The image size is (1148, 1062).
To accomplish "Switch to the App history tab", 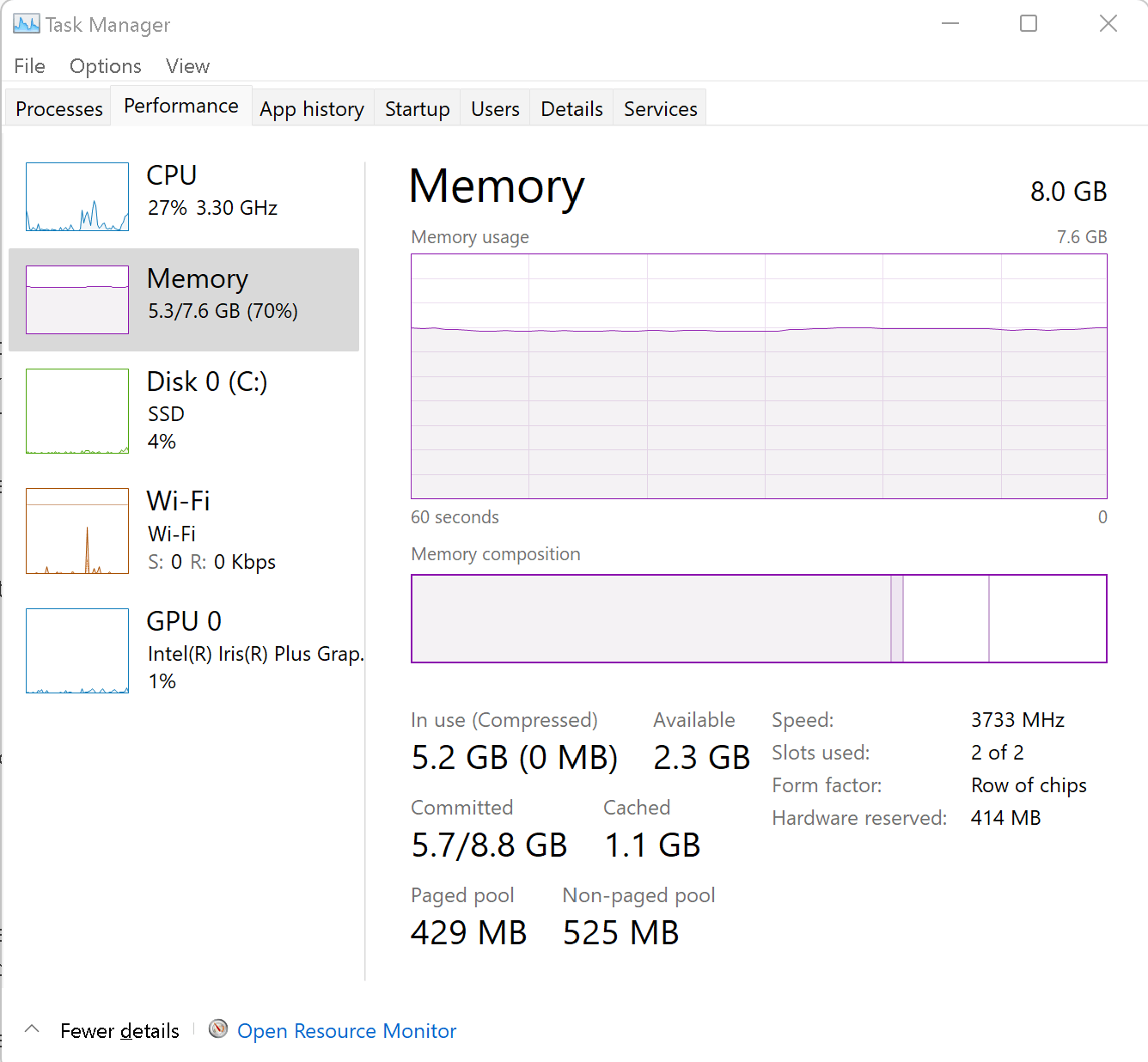I will 312,109.
